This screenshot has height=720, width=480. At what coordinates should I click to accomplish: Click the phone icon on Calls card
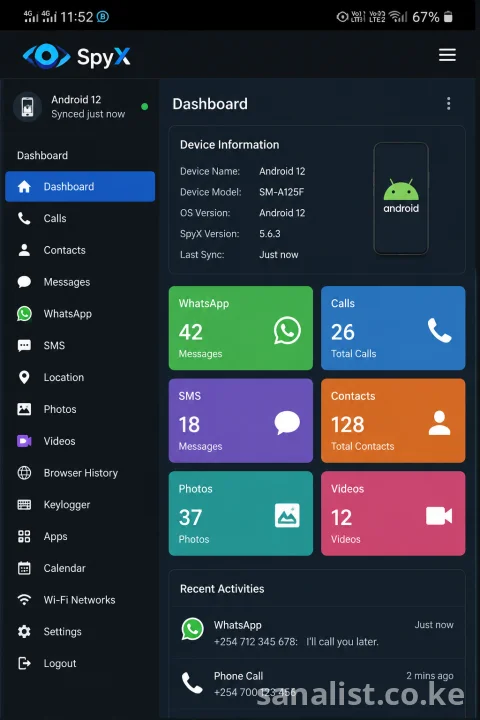440,330
